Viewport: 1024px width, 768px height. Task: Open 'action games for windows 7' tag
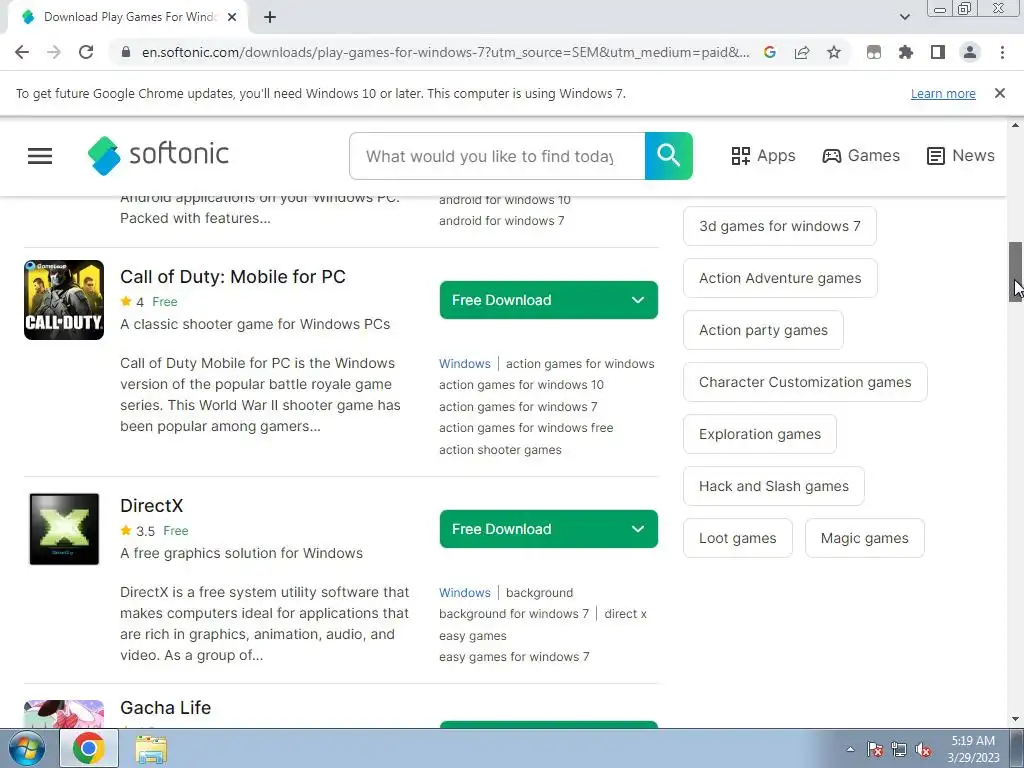tap(518, 406)
